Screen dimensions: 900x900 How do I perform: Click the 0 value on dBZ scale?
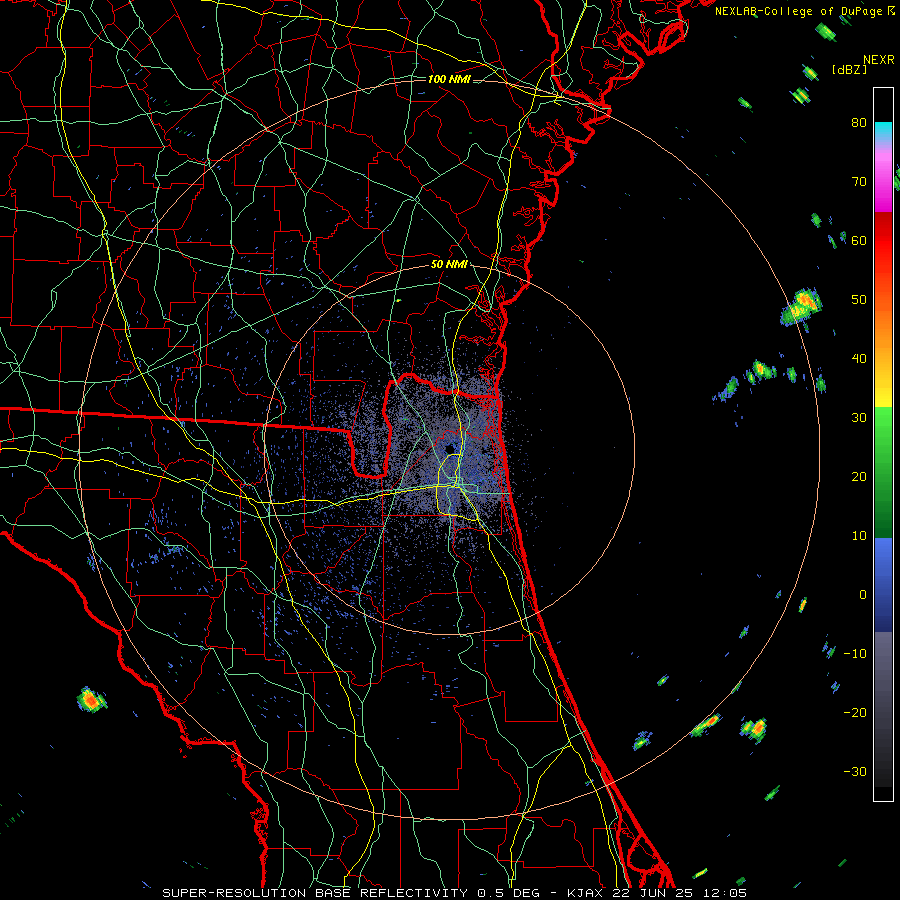point(863,595)
